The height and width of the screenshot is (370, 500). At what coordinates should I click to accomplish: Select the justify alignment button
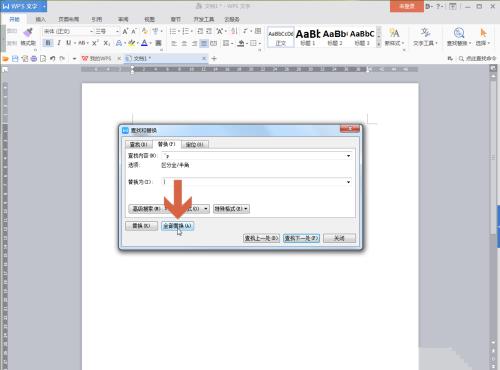coord(204,43)
